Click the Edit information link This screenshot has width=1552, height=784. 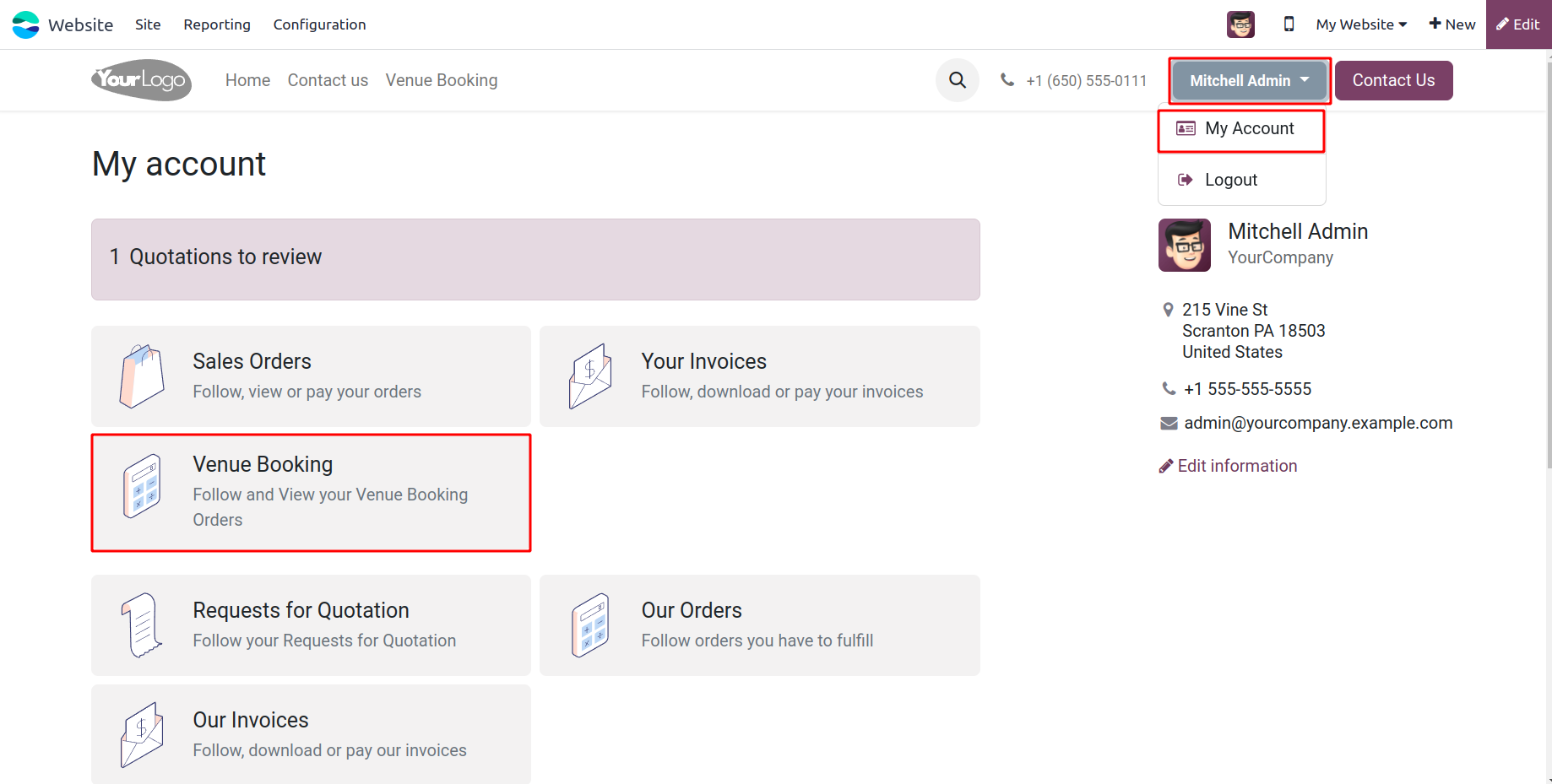1236,466
